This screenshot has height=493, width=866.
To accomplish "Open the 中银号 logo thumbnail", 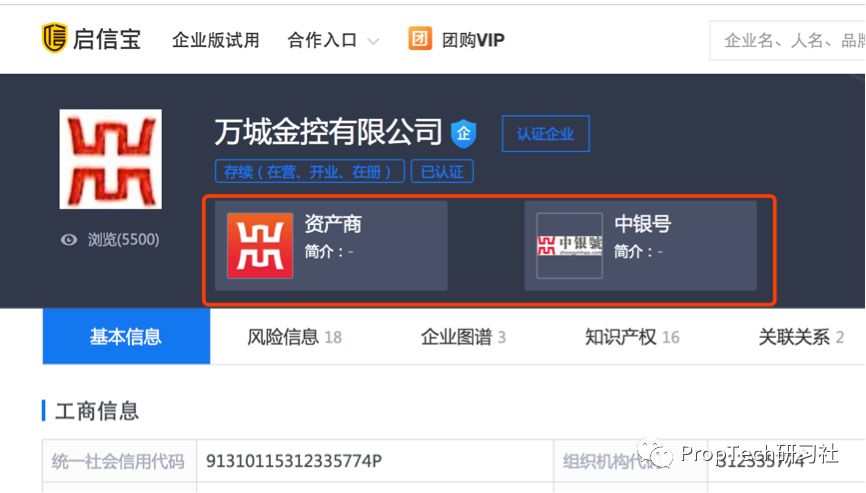I will [x=569, y=245].
